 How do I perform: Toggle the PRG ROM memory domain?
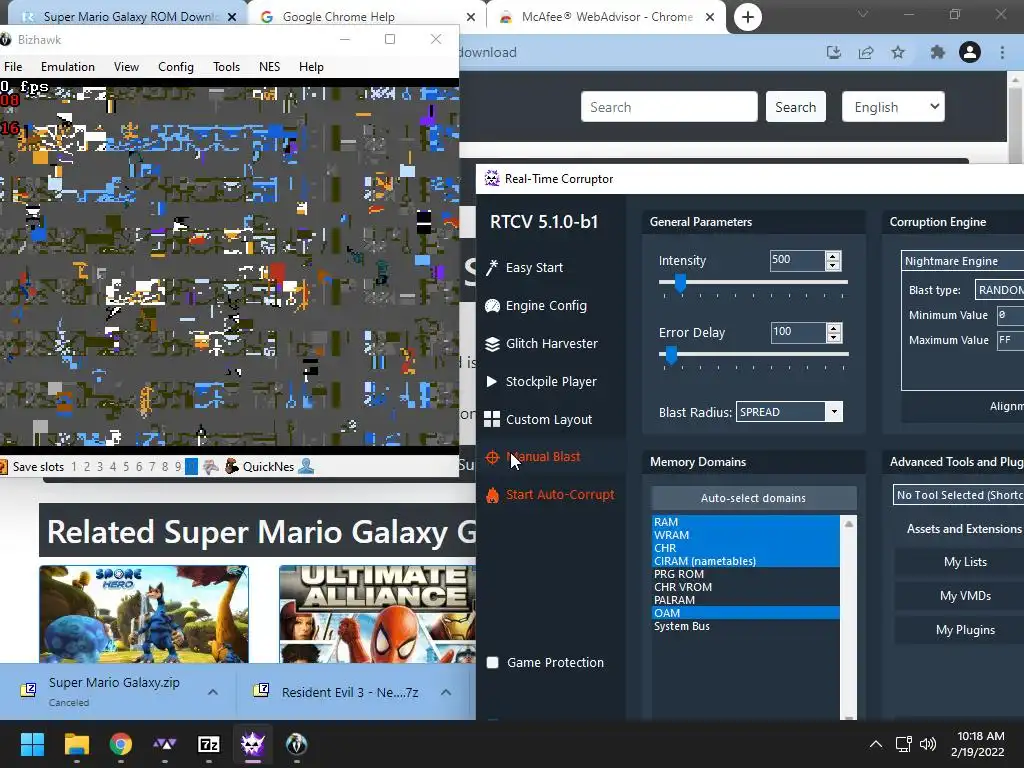tap(745, 574)
